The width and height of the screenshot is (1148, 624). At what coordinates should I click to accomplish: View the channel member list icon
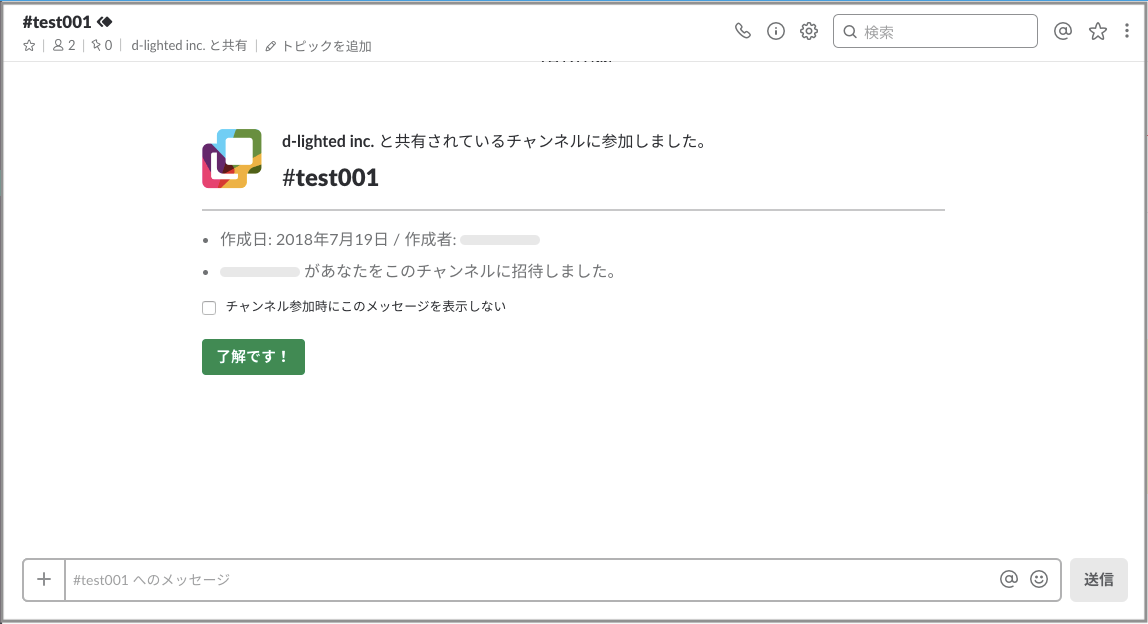pyautogui.click(x=64, y=46)
